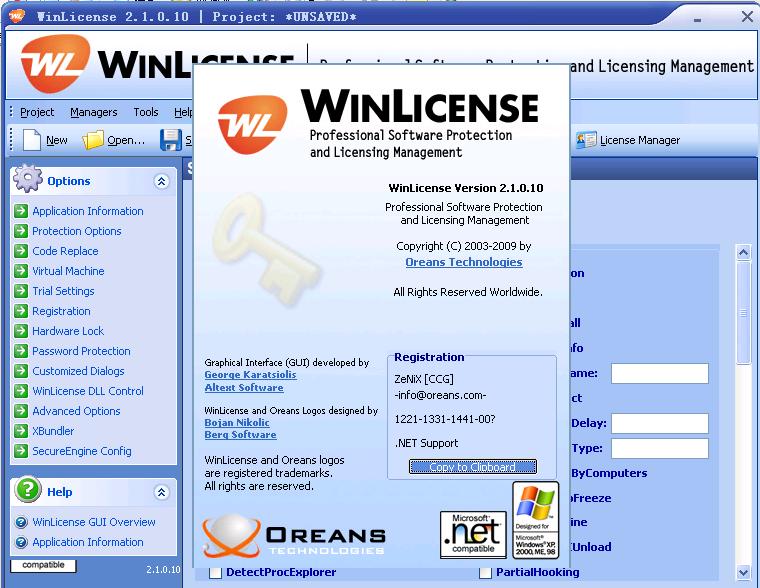
Task: Click the Designed for Windows XP badge
Action: pyautogui.click(x=536, y=520)
